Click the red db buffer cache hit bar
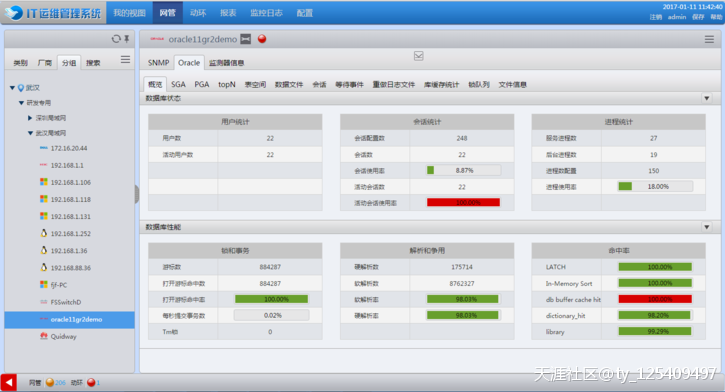This screenshot has width=725, height=392. click(x=655, y=300)
